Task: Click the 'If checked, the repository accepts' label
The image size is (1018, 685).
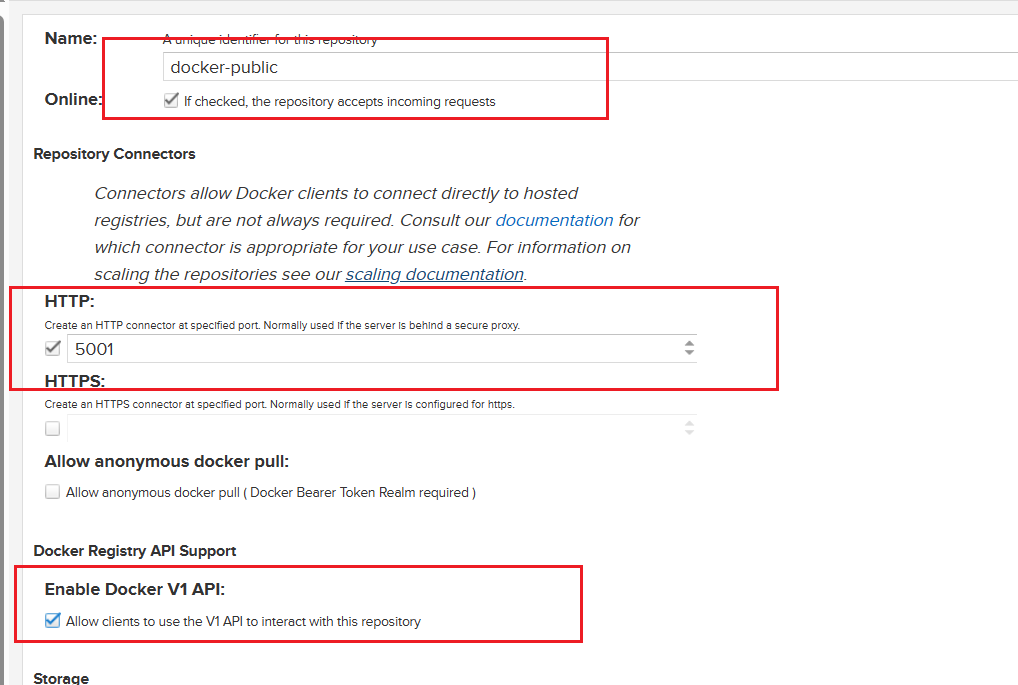Action: [339, 101]
